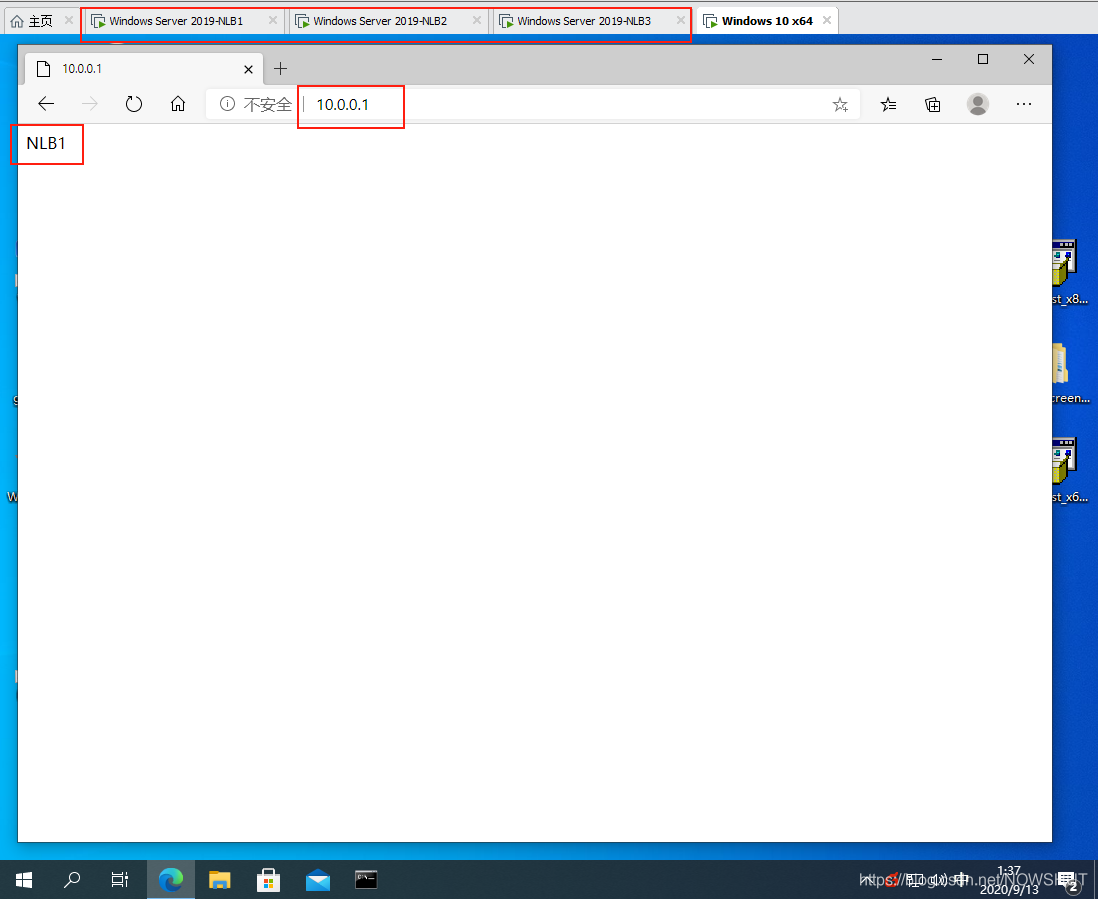Viewport: 1098px width, 899px height.
Task: Launch Microsoft Store from the taskbar
Action: [269, 880]
